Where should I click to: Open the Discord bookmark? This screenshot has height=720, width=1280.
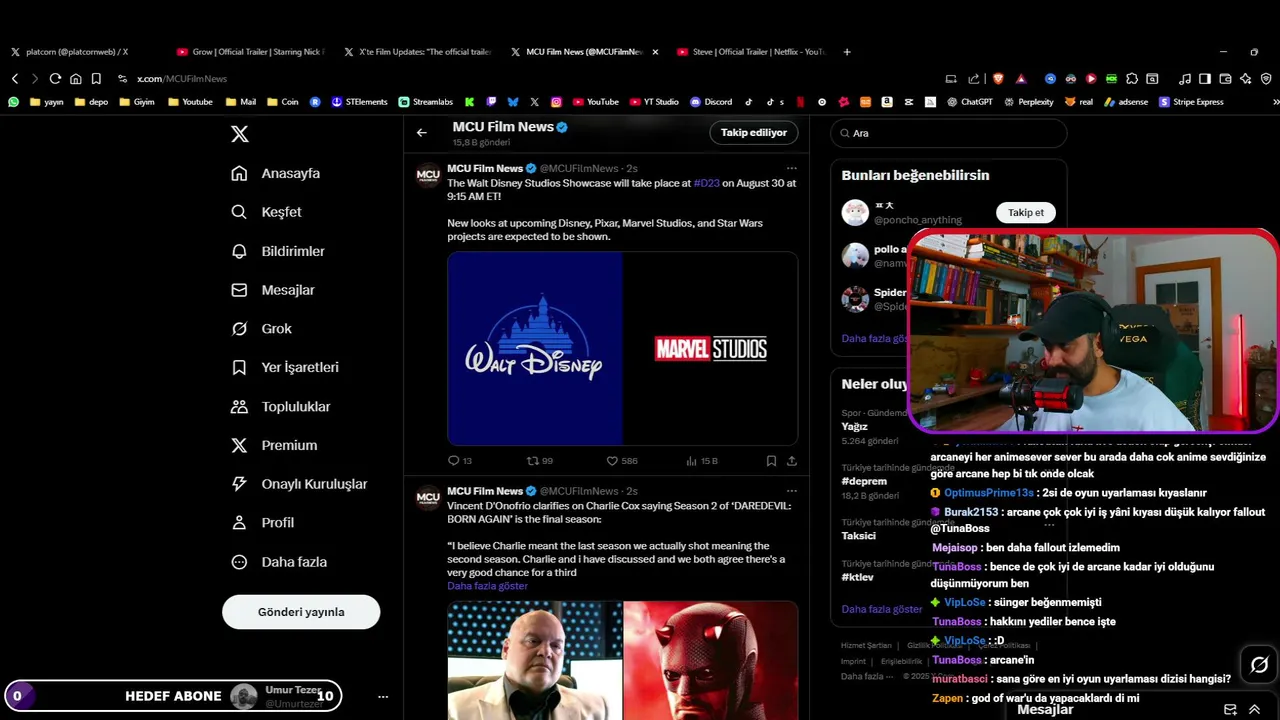tap(711, 101)
